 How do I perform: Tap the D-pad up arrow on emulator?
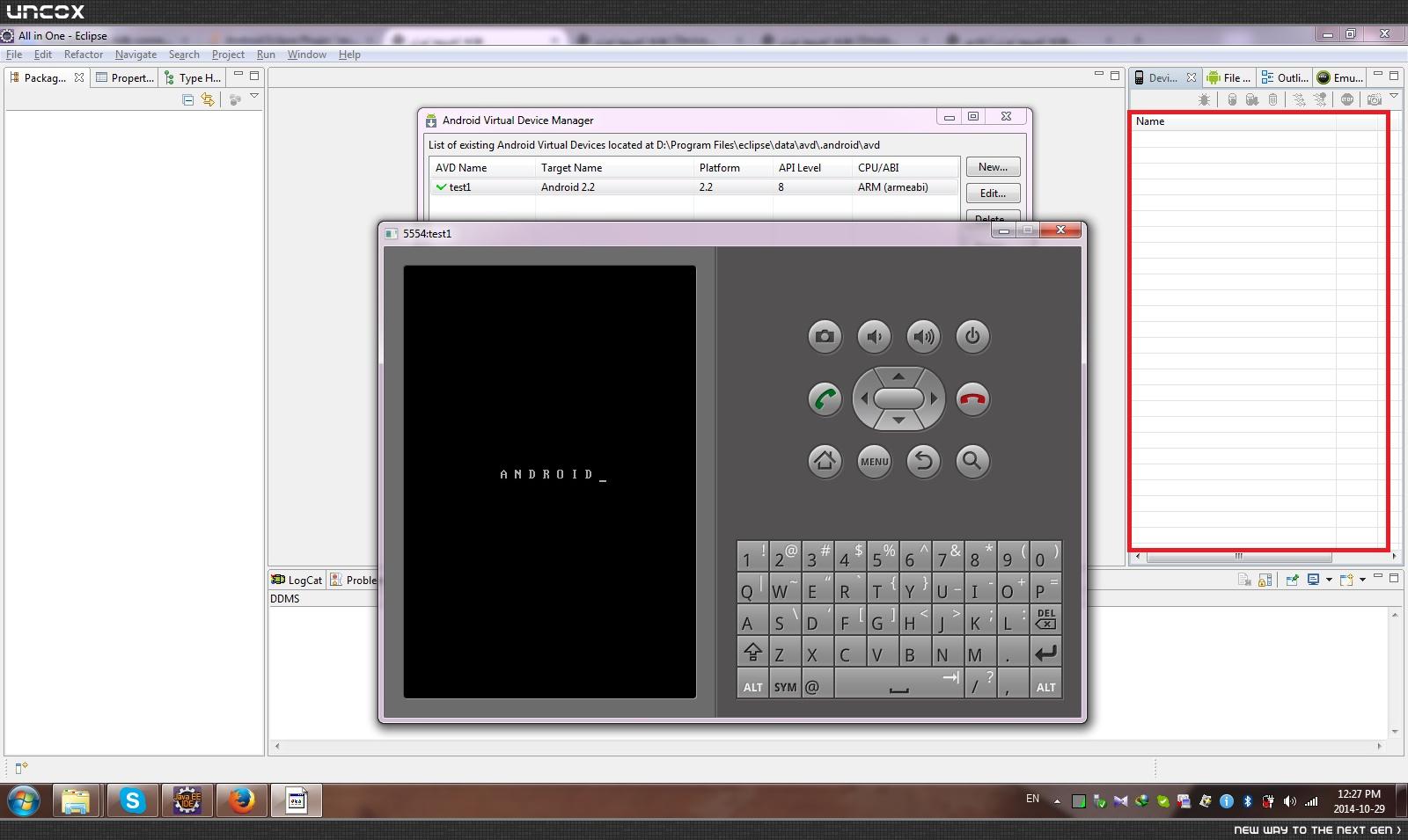(898, 376)
